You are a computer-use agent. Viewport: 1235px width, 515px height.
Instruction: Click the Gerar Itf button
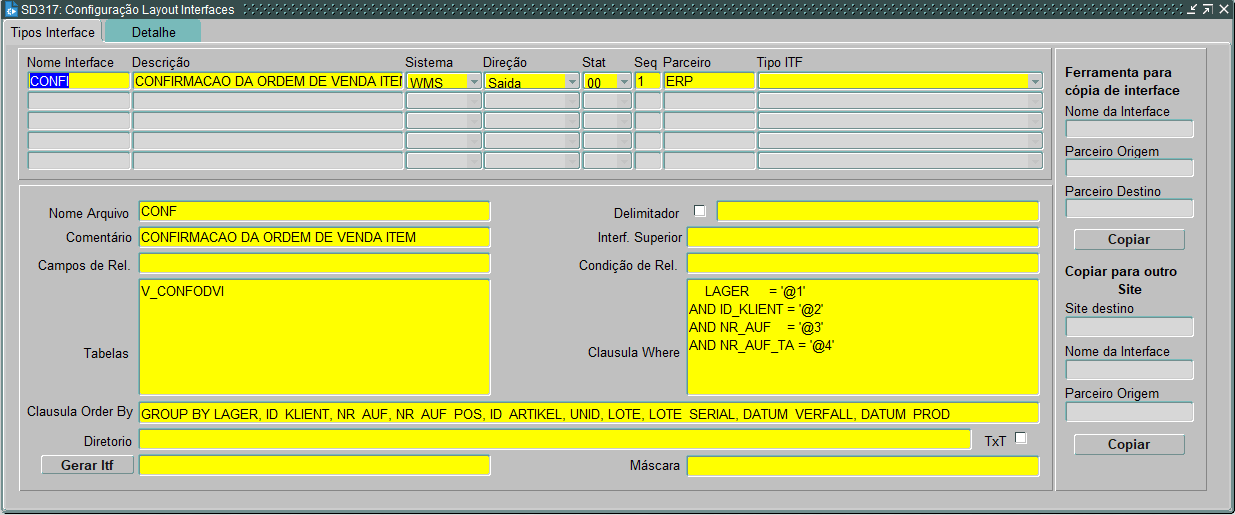(x=87, y=465)
